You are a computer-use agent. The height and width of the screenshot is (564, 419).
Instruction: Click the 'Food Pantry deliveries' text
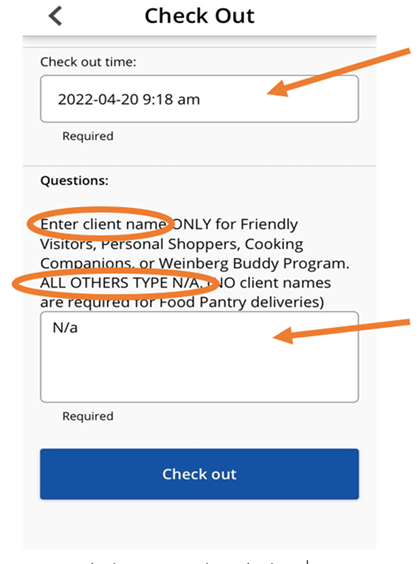point(239,303)
